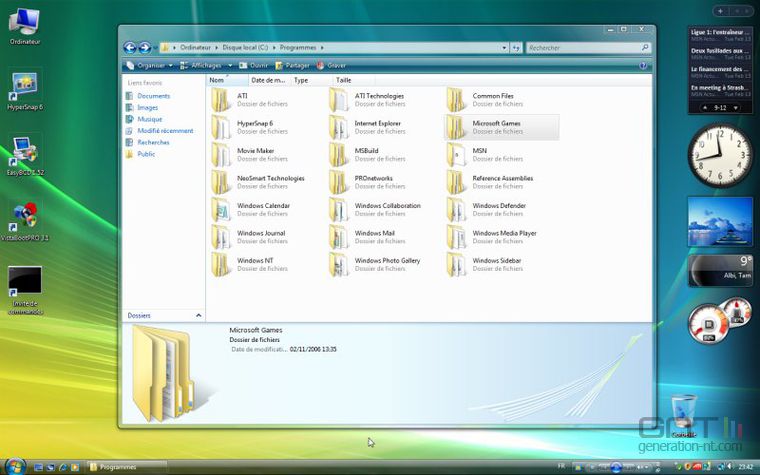Expand the arrow after Disque local (C:) in the address bar
Screen dimensions: 760x475
(274, 48)
